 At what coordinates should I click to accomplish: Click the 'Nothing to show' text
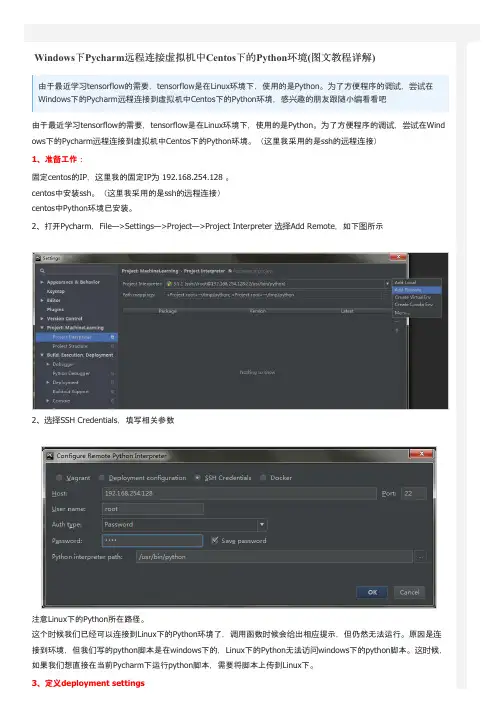point(257,372)
